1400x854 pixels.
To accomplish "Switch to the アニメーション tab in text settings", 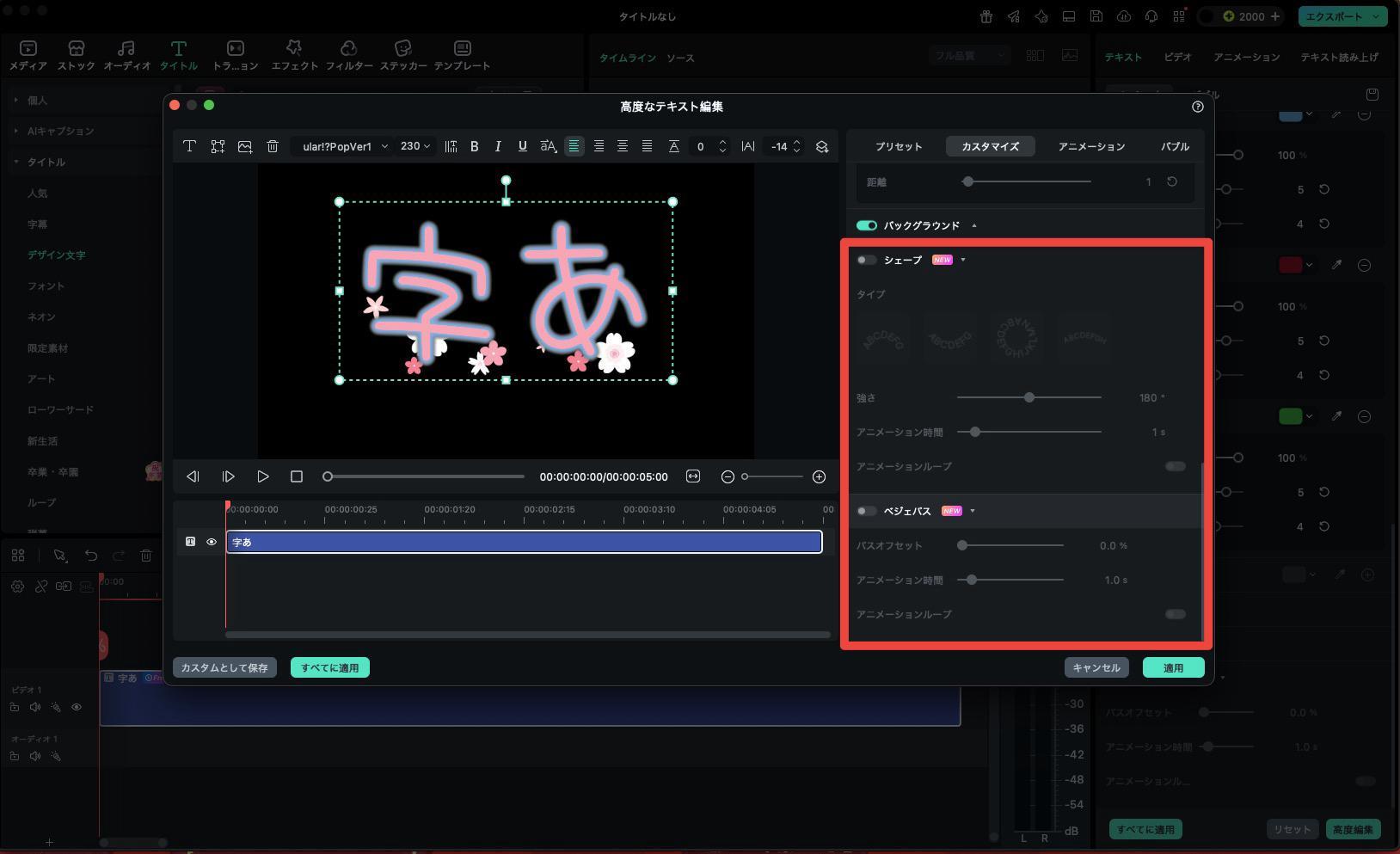I will point(1091,146).
